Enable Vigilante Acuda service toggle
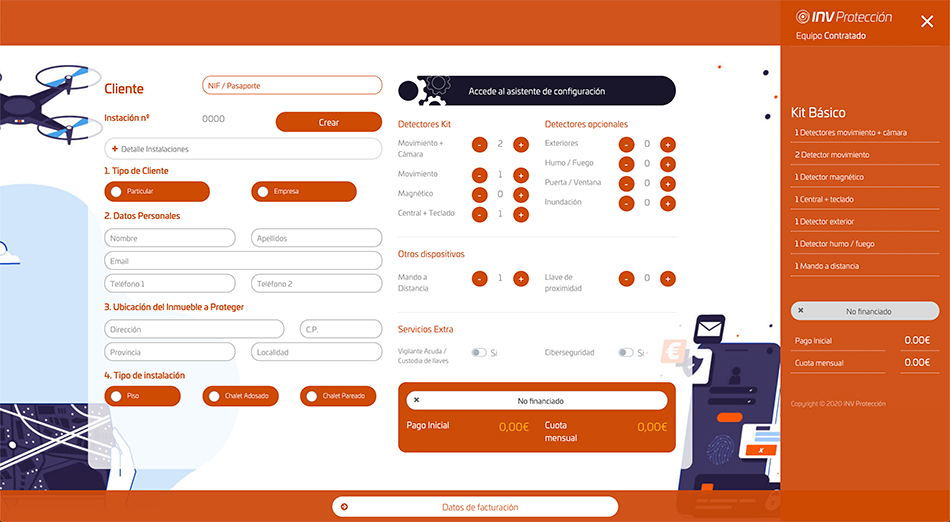 tap(479, 353)
